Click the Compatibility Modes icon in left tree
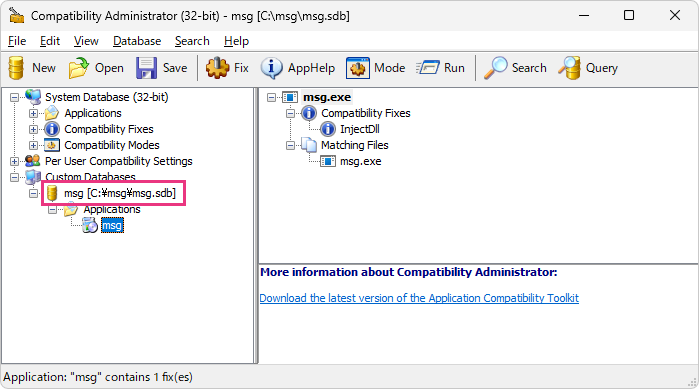Image resolution: width=699 pixels, height=389 pixels. click(x=52, y=145)
